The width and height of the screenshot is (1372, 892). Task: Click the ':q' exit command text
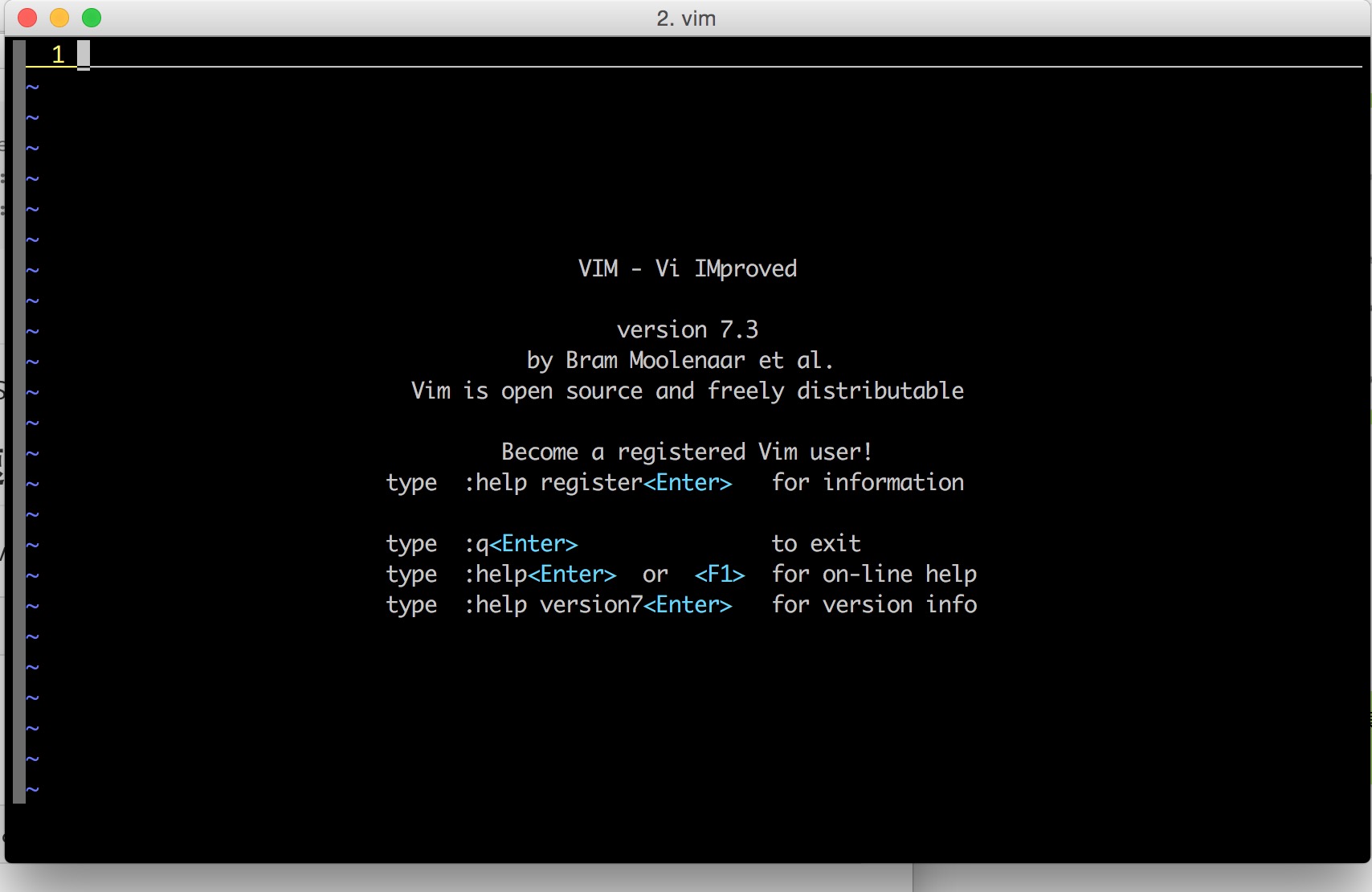pyautogui.click(x=476, y=544)
